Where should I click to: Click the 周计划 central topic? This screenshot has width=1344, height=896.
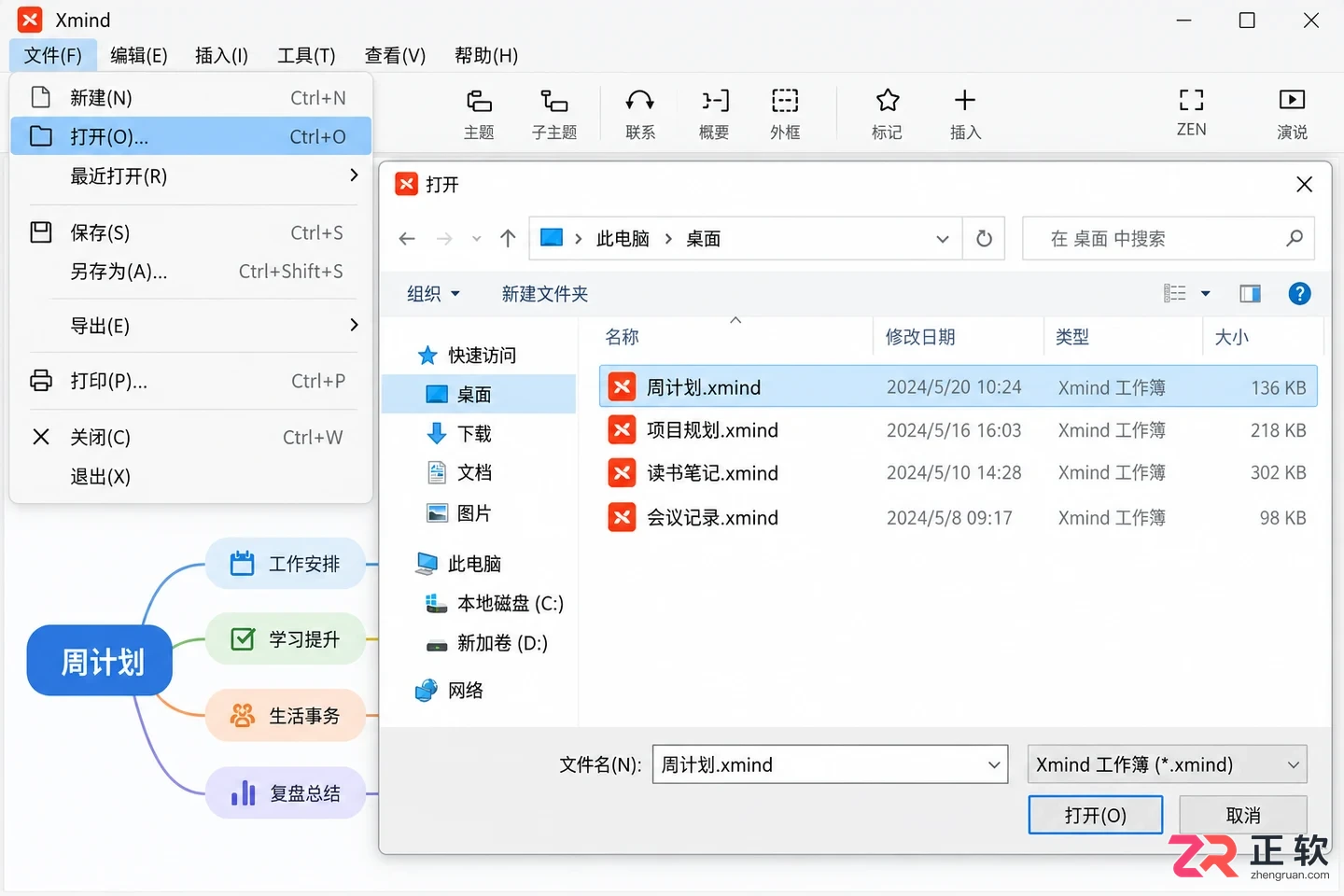[x=100, y=662]
